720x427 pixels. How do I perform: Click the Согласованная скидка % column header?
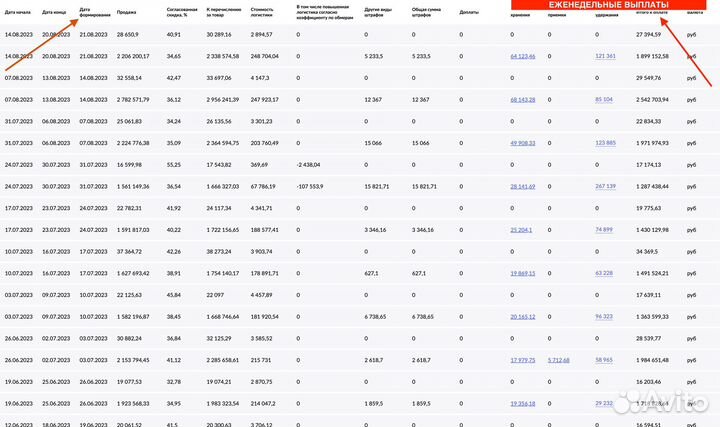click(179, 12)
